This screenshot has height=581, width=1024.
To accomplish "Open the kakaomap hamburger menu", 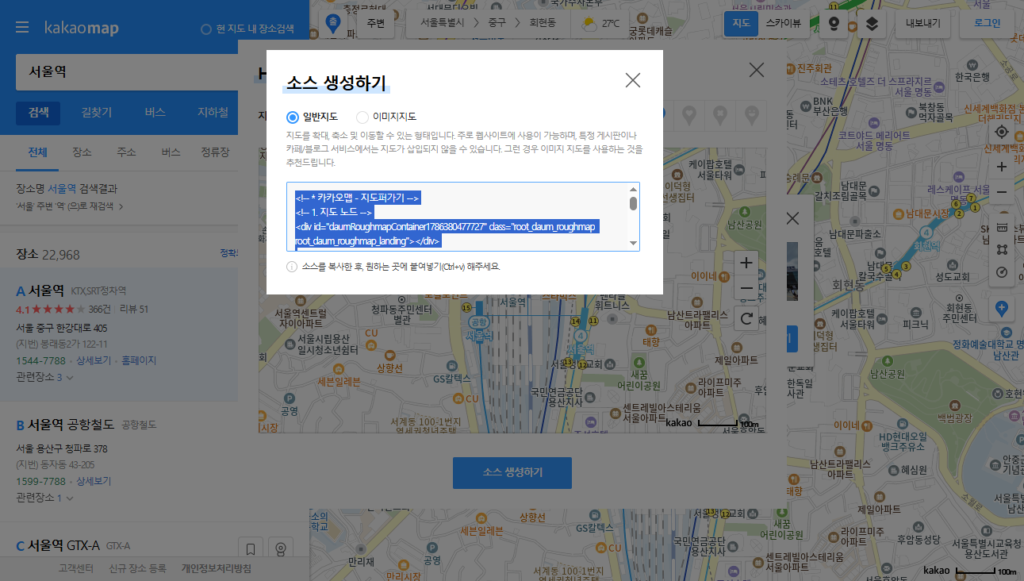I will [x=22, y=27].
